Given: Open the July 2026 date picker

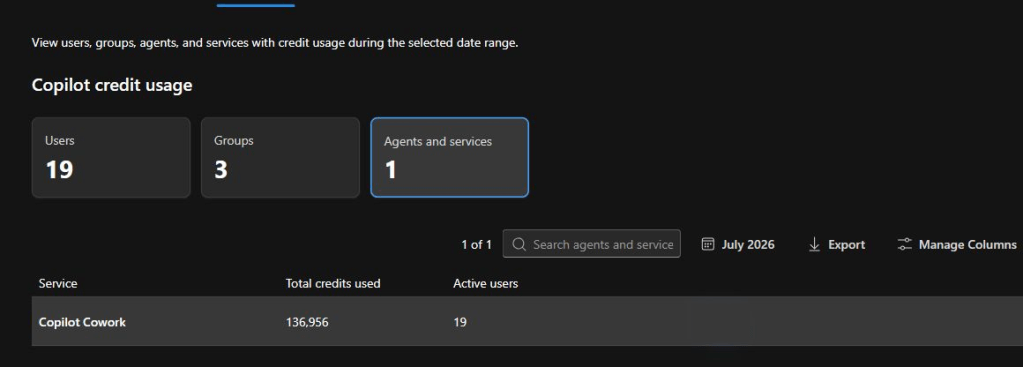Looking at the screenshot, I should tap(738, 244).
